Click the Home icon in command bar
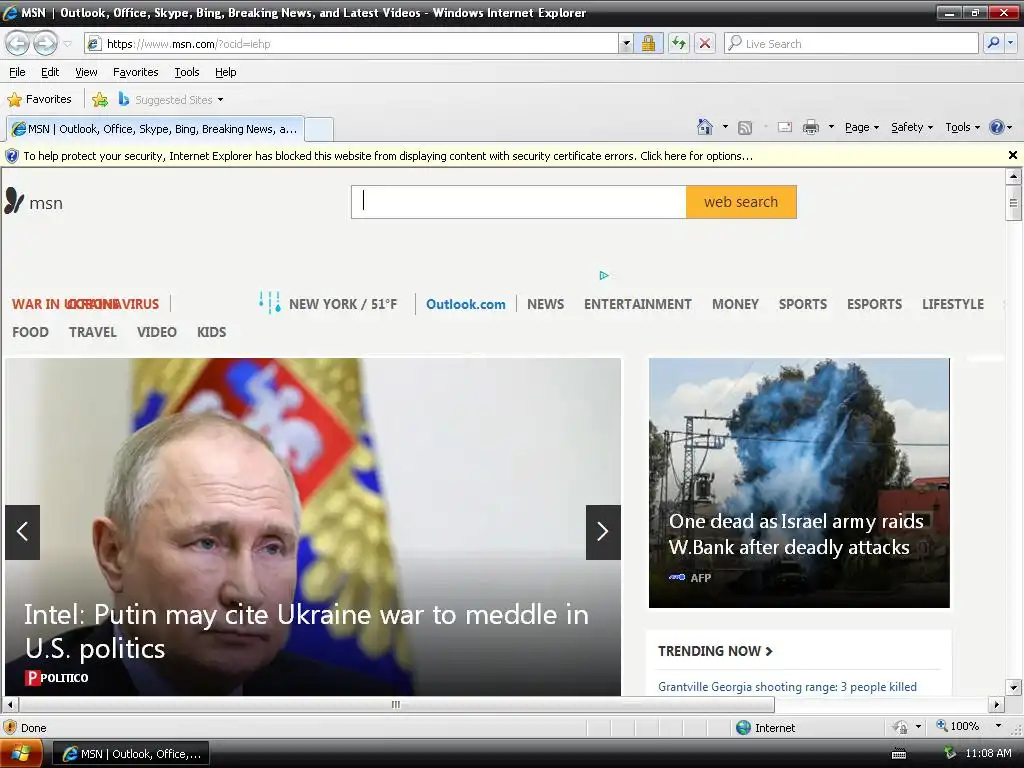Viewport: 1024px width, 768px height. click(x=705, y=127)
